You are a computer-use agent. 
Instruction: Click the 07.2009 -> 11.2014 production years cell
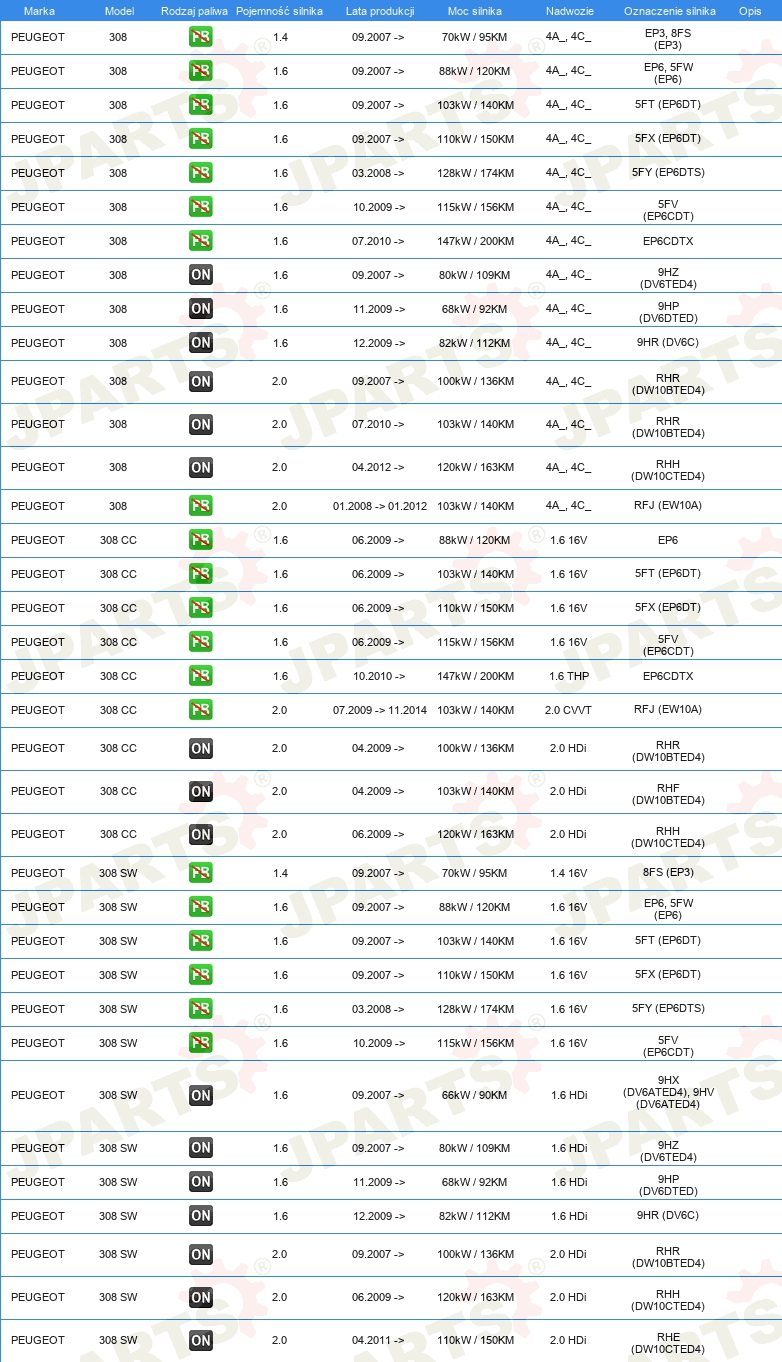pos(380,710)
